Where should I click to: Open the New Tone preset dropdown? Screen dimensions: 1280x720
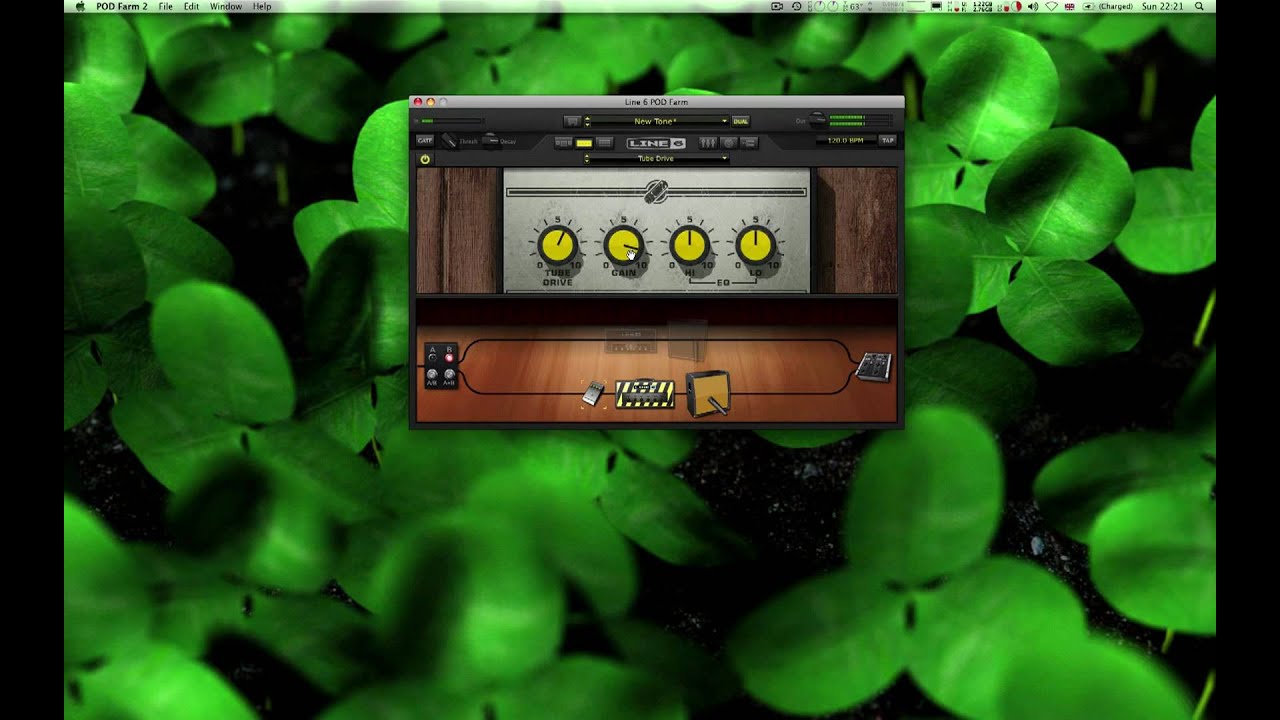pos(656,121)
